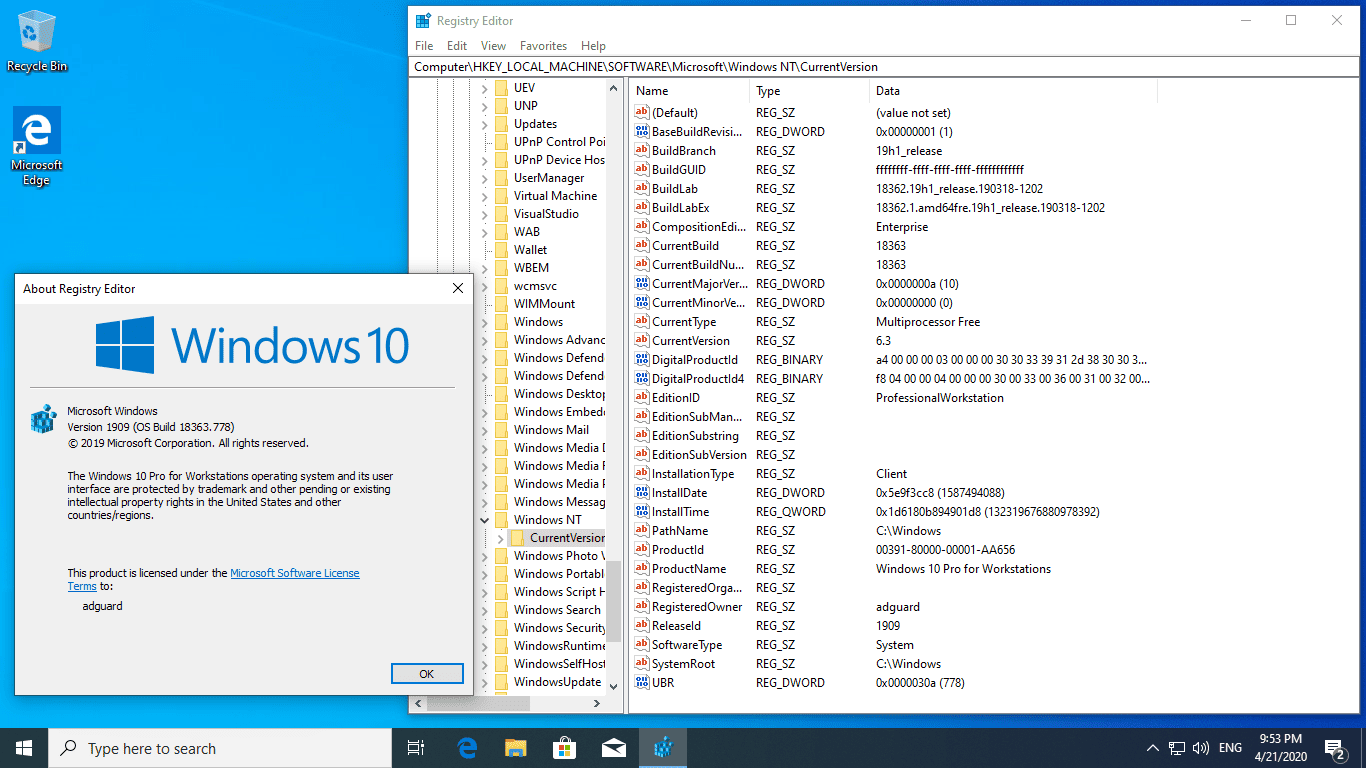
Task: Open the File menu
Action: [424, 46]
